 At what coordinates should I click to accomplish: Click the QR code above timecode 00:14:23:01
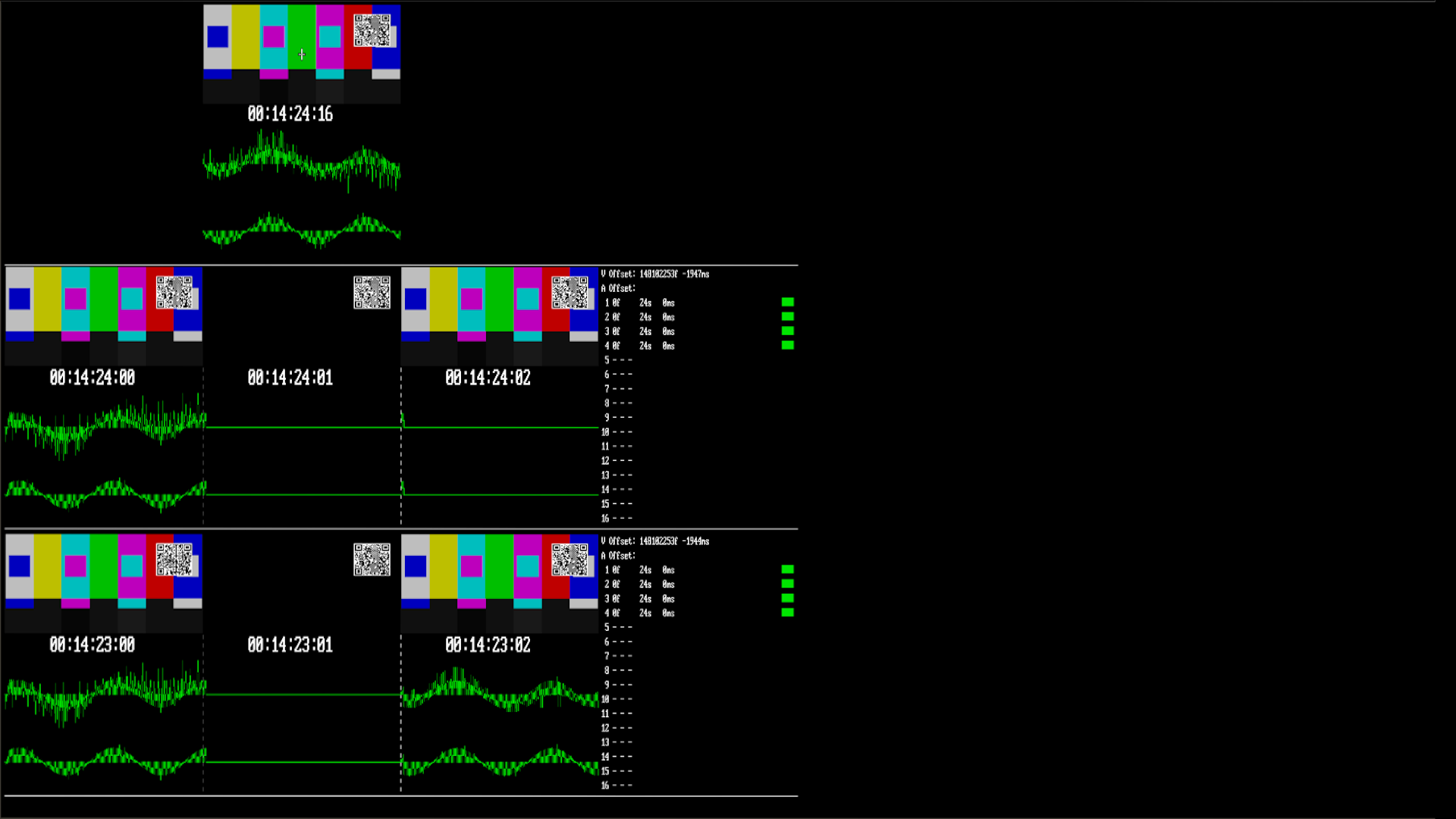[372, 560]
